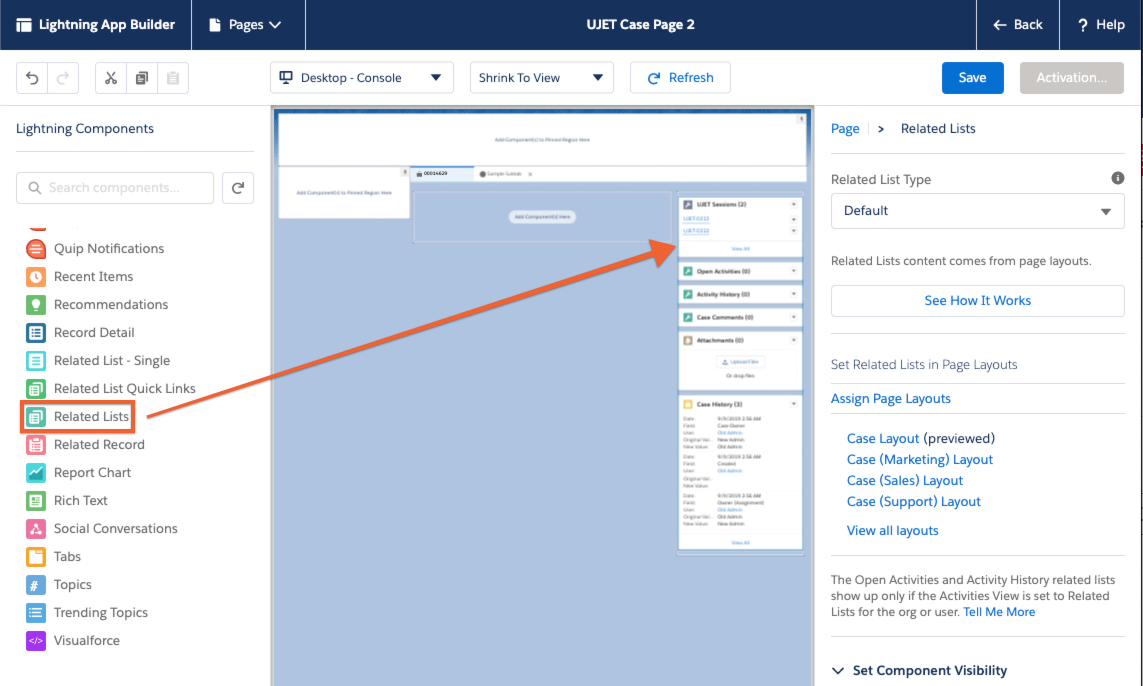Viewport: 1143px width, 686px height.
Task: Select the Quip Notifications component icon
Action: point(36,249)
